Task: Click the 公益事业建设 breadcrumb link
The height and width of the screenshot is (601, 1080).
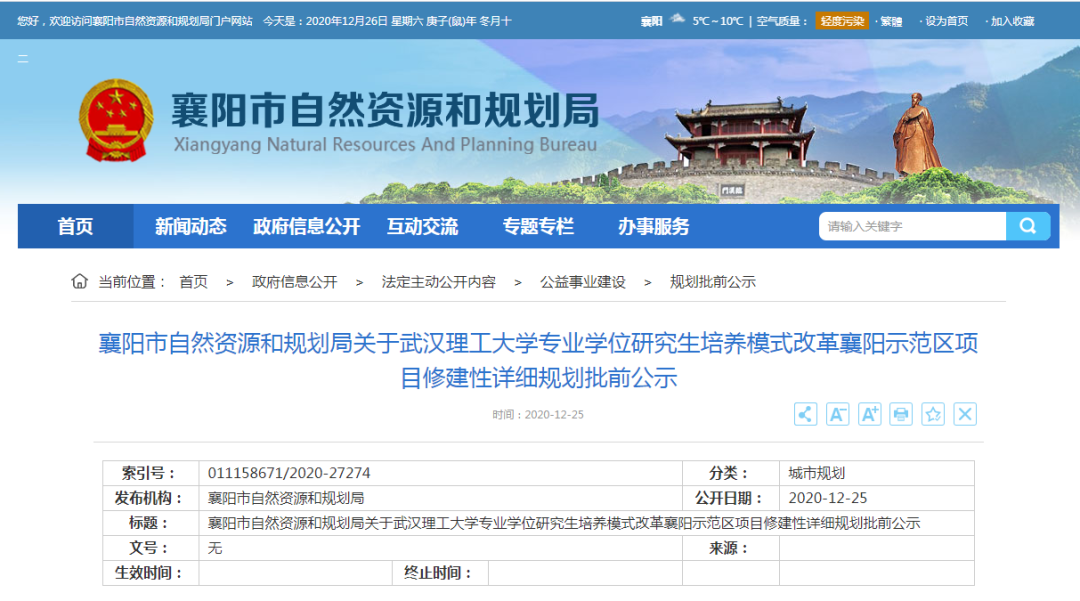Action: [x=583, y=282]
